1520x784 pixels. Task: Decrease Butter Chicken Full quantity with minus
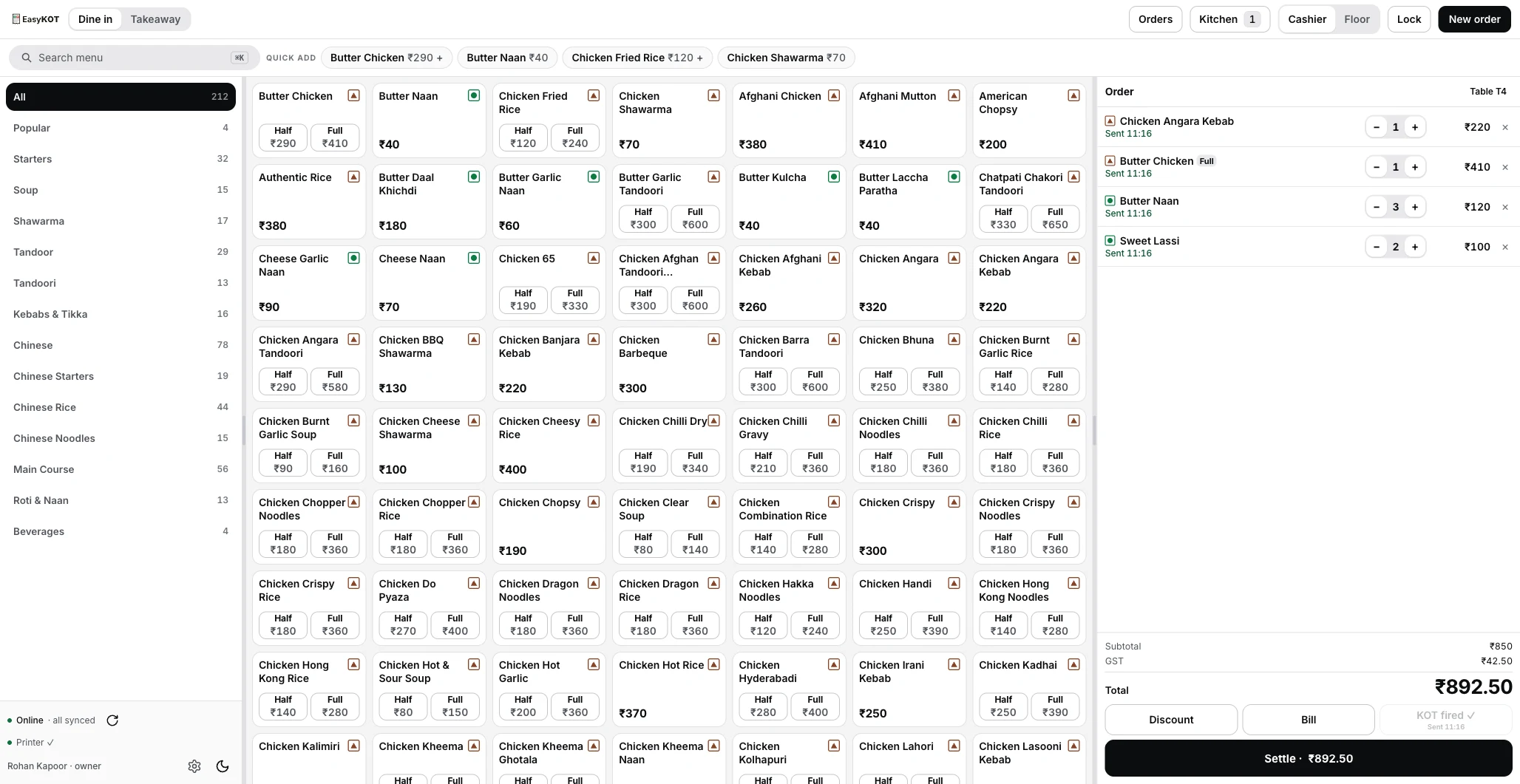coord(1376,167)
